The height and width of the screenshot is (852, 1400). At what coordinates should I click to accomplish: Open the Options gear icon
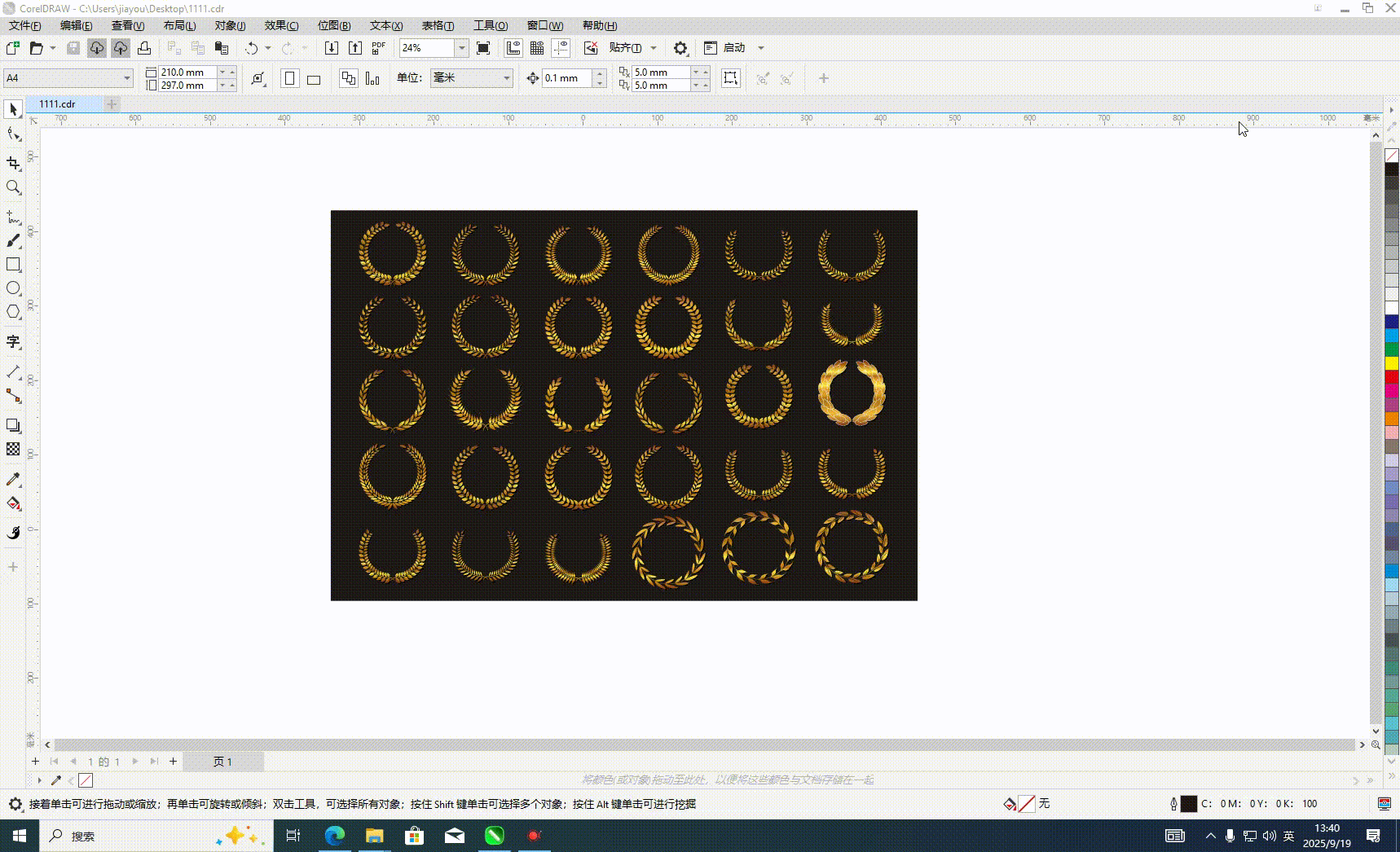coord(680,48)
